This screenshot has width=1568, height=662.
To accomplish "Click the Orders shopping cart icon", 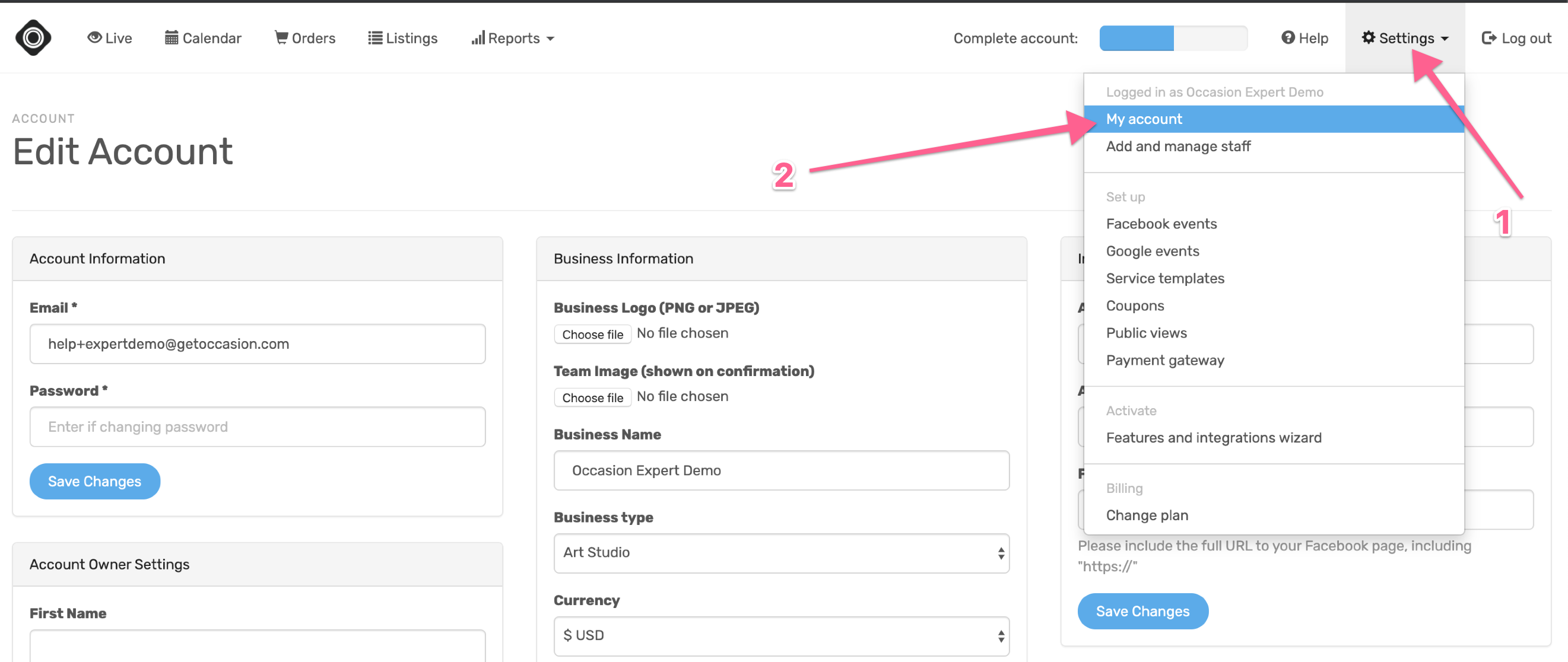I will [x=281, y=37].
